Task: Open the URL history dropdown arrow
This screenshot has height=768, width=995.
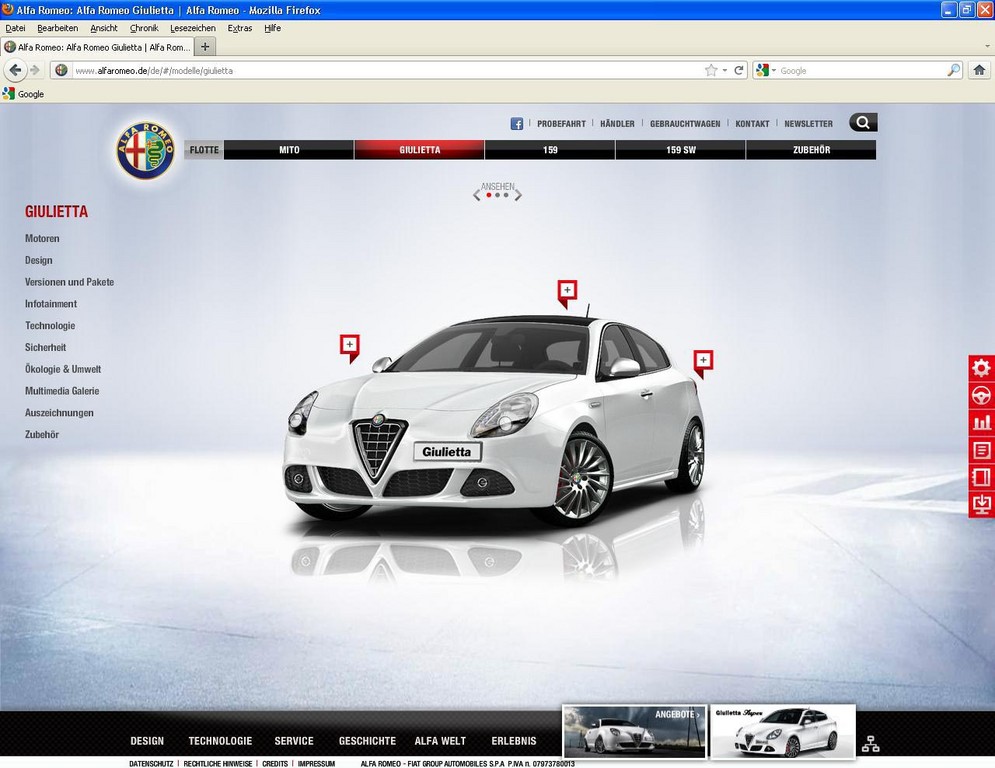Action: (725, 70)
